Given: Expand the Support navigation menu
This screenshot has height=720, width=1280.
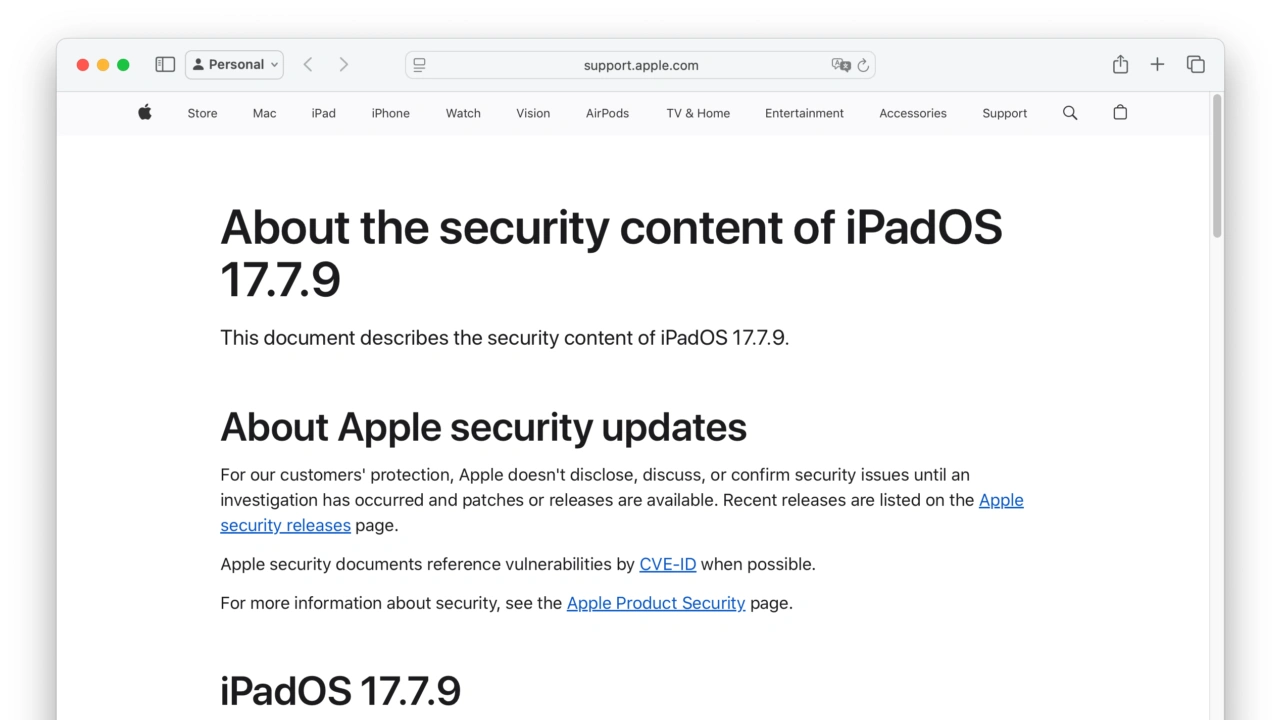Looking at the screenshot, I should [x=1004, y=113].
